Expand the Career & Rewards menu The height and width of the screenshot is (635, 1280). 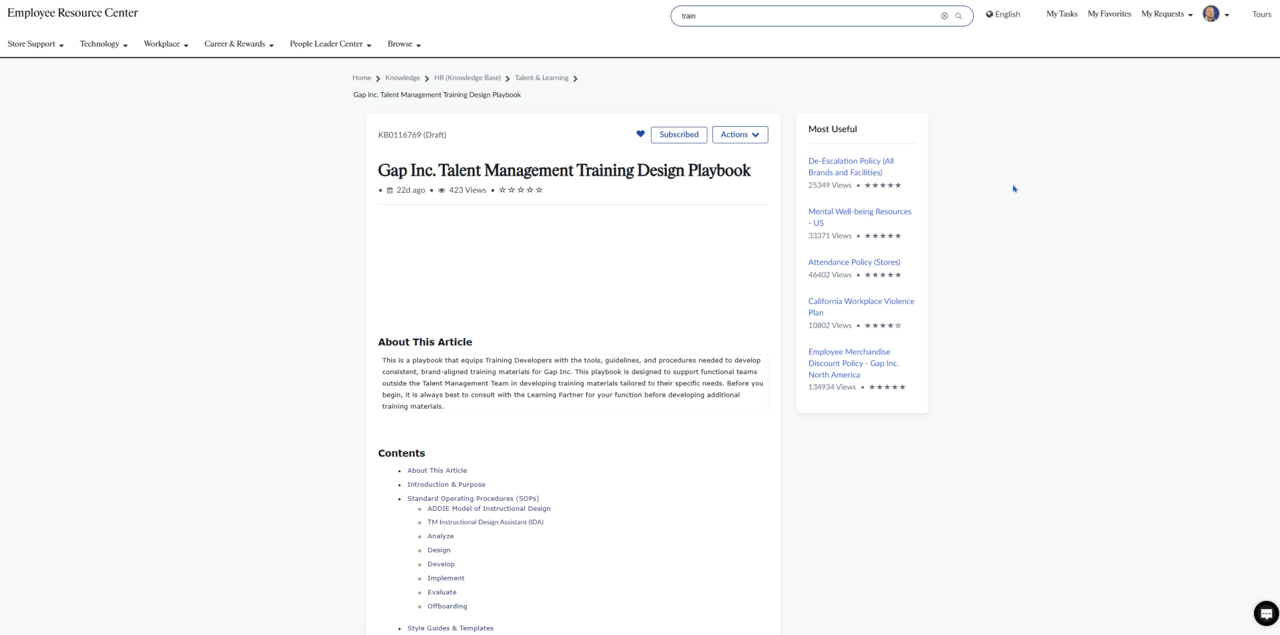click(239, 44)
